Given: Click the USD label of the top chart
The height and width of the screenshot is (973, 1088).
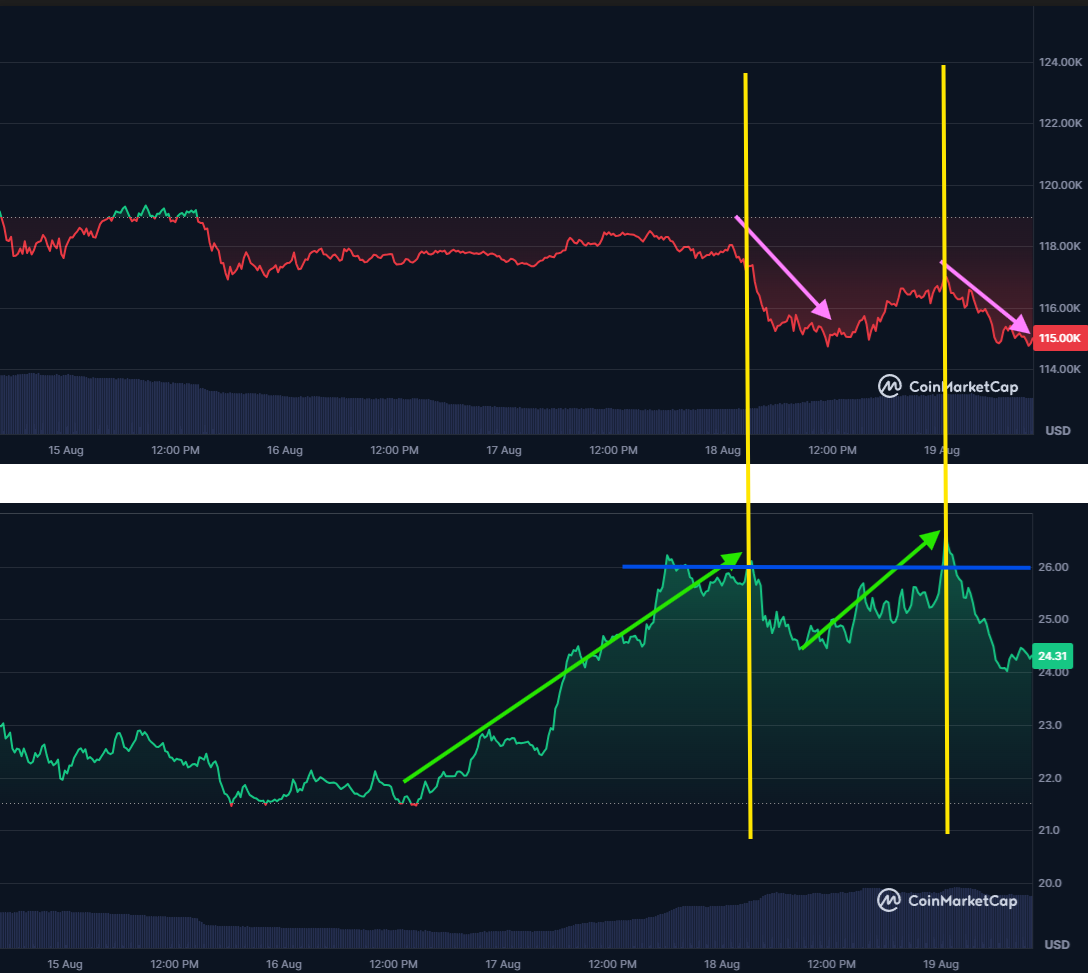Looking at the screenshot, I should coord(1057,431).
